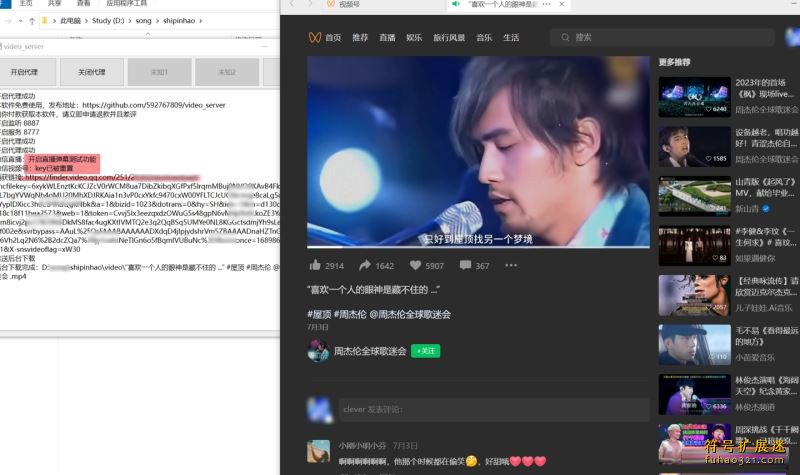Open the 周杰伦全球歌迷会 channel name link
The image size is (800, 475).
(370, 351)
